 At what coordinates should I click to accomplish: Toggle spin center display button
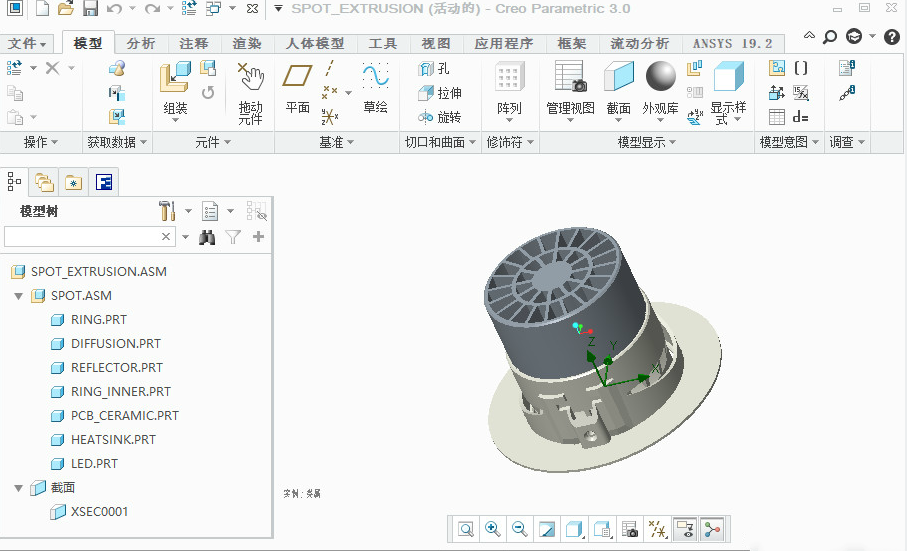(x=712, y=529)
